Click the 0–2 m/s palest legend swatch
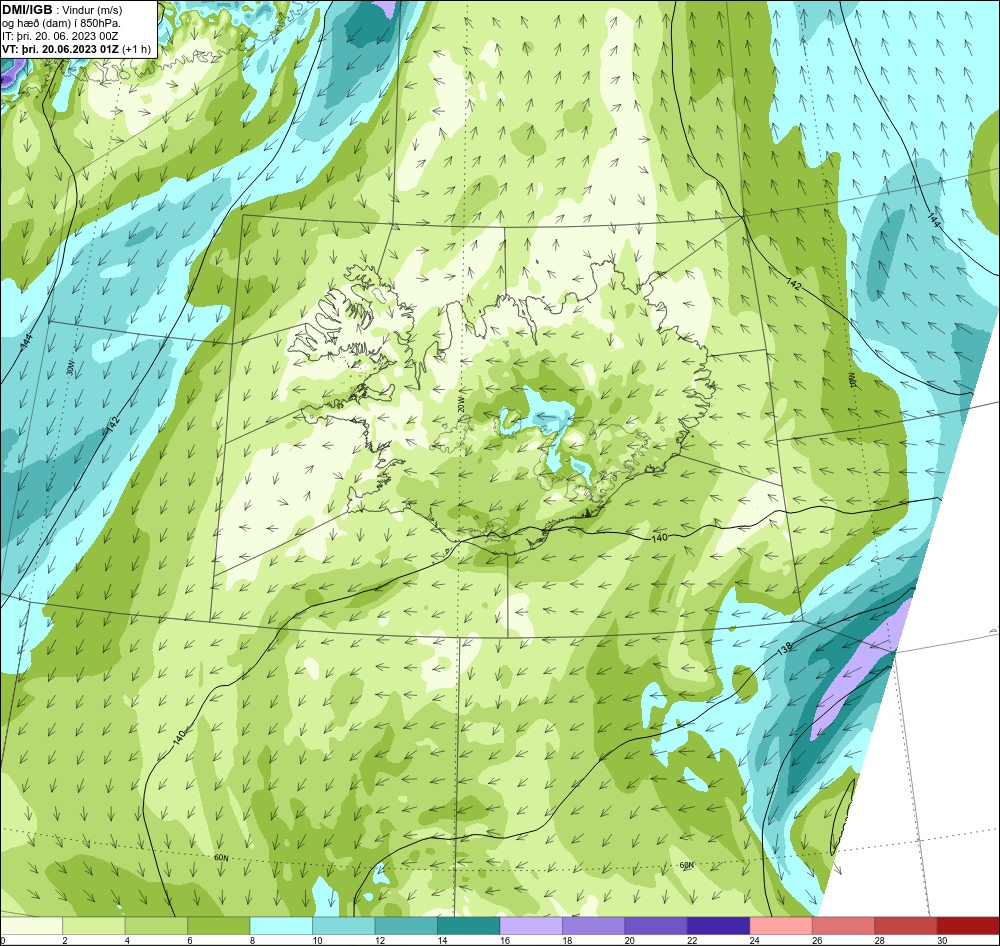 click(31, 926)
